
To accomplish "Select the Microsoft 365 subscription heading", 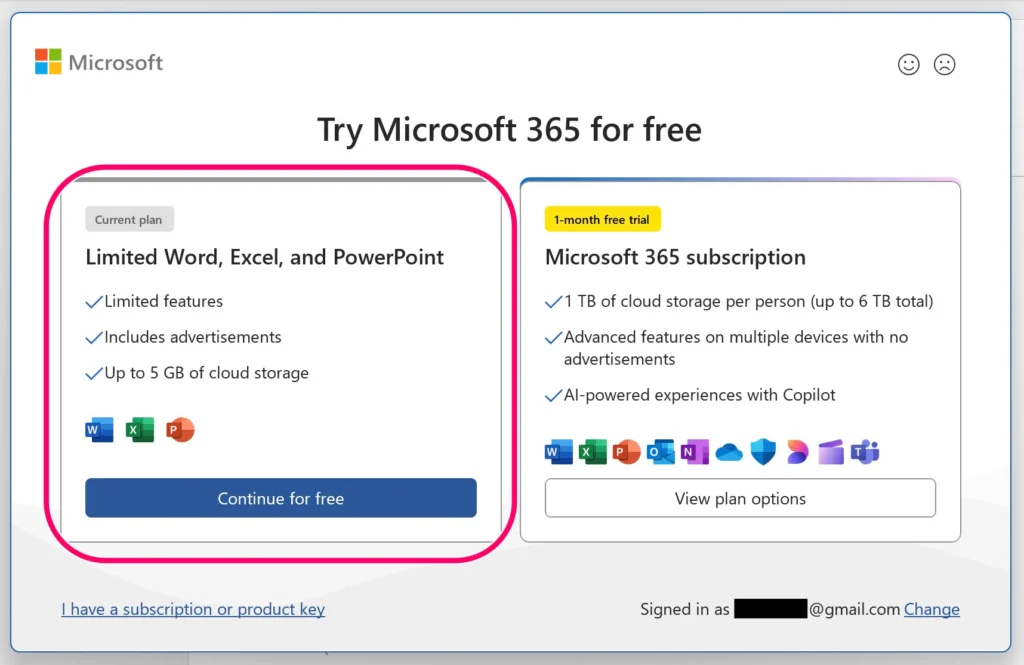I will pos(675,257).
